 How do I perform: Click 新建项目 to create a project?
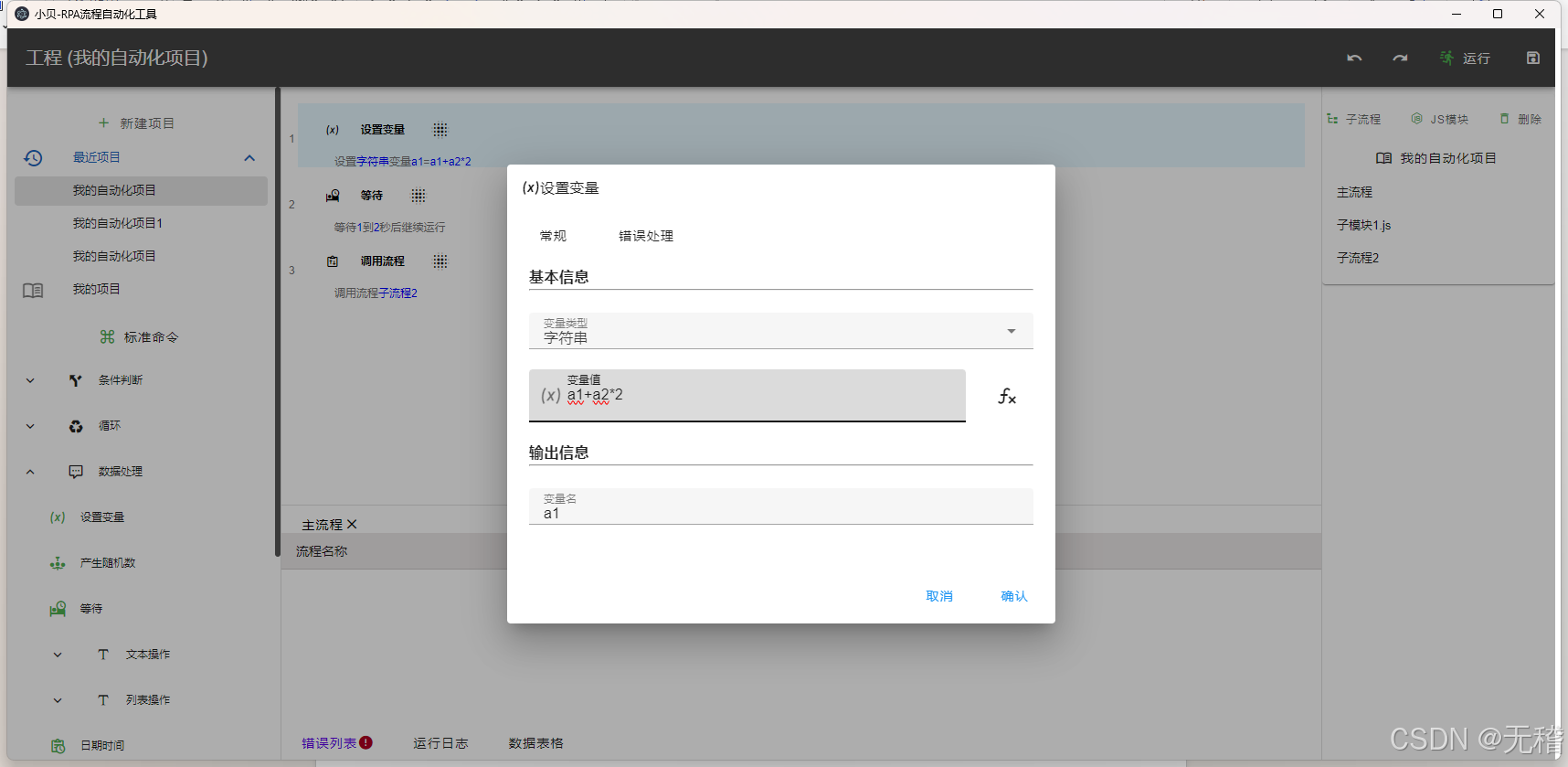tap(137, 123)
